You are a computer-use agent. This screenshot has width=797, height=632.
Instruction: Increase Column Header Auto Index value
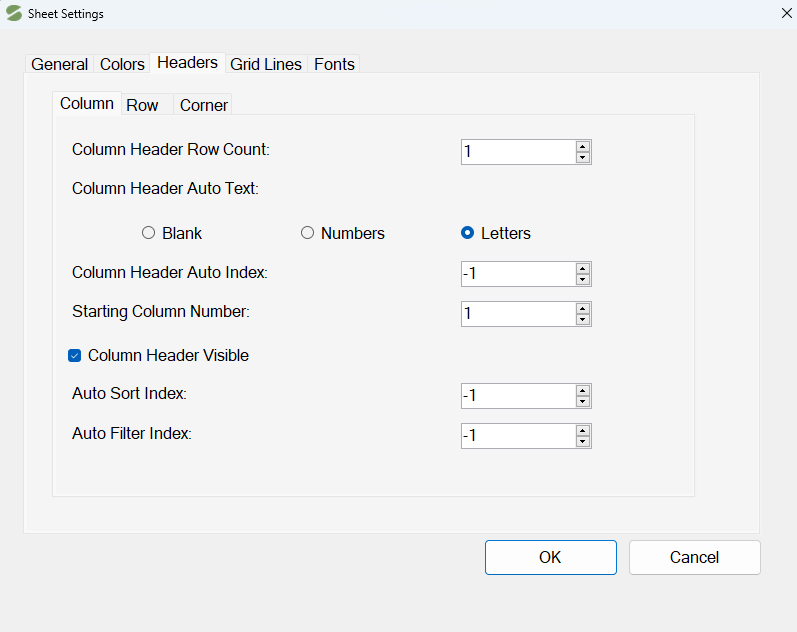tap(583, 268)
